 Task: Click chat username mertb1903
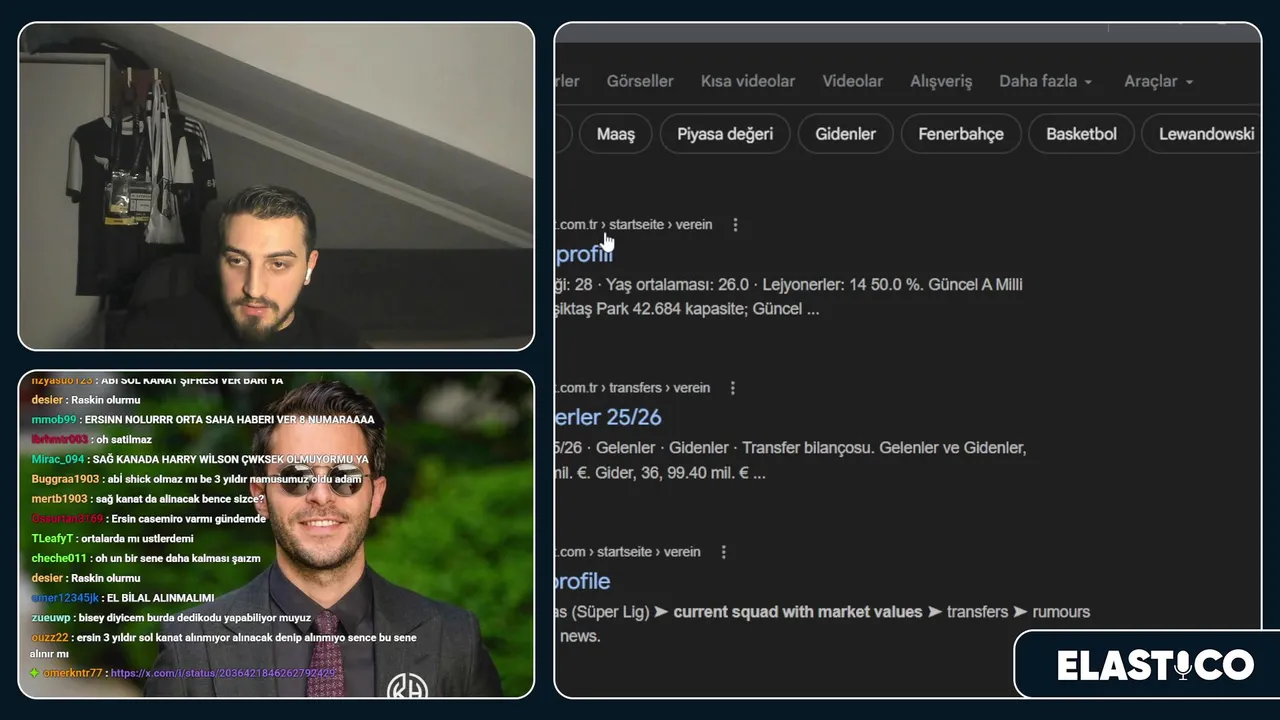tap(60, 499)
